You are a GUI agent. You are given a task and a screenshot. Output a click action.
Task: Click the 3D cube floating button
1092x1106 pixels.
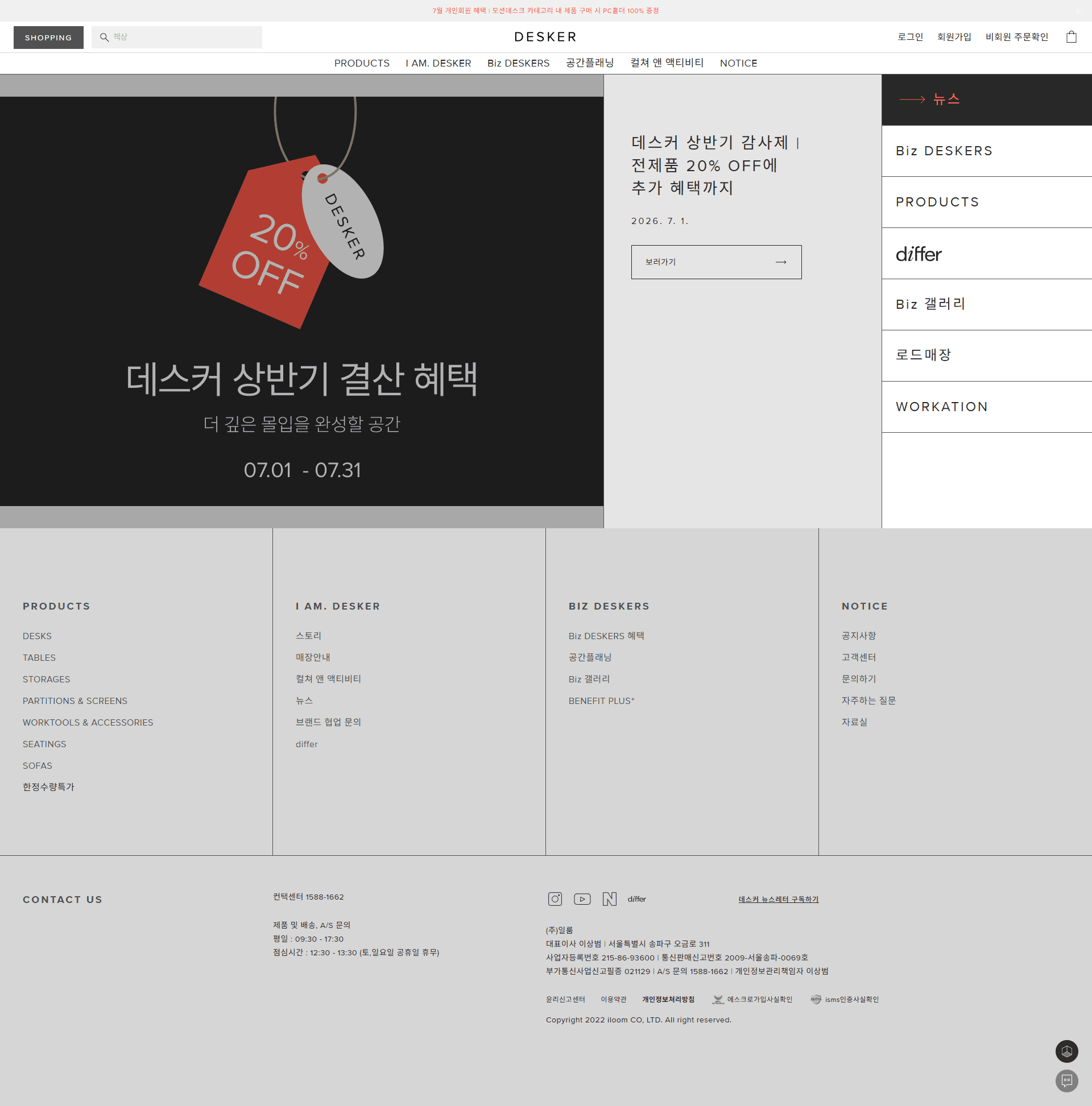click(1066, 1051)
